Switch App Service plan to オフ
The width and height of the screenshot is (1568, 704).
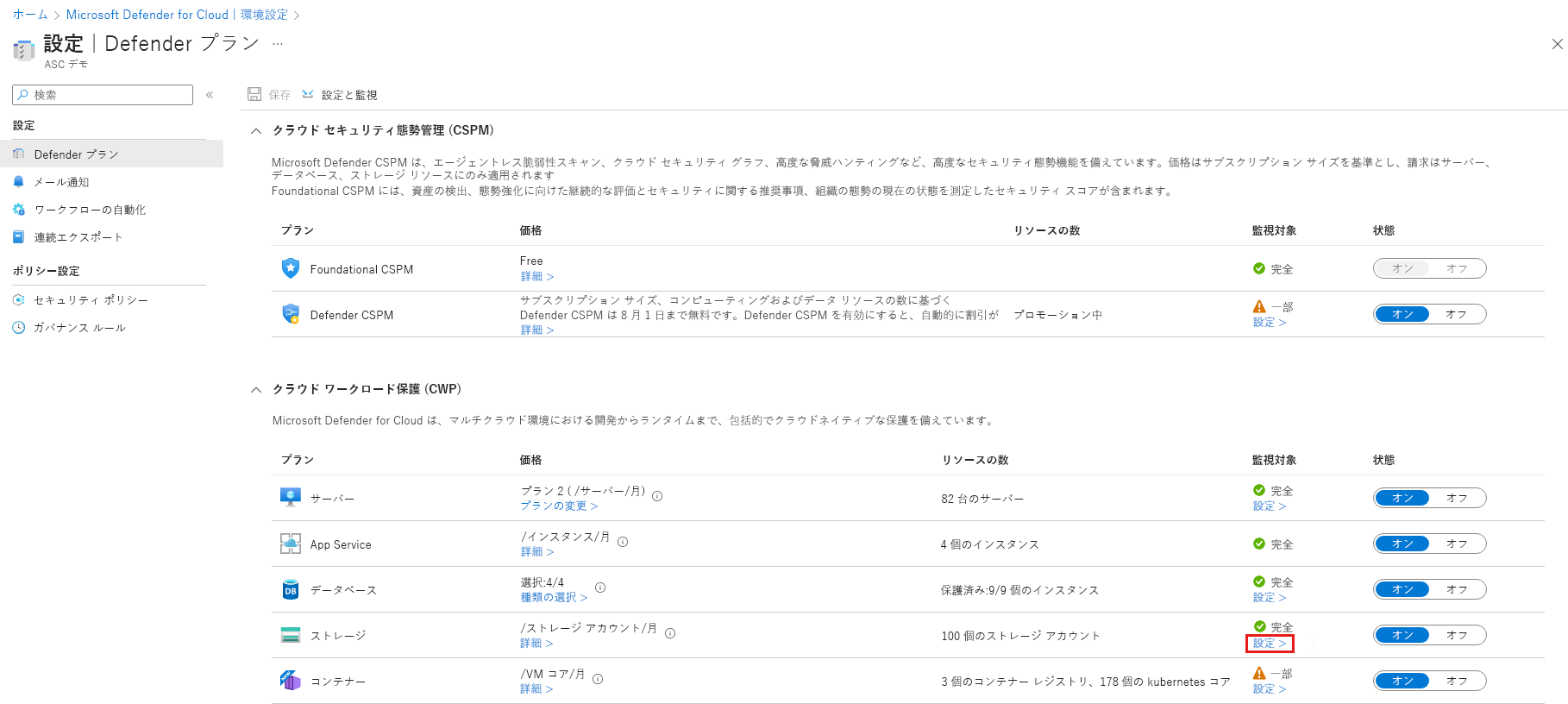(1457, 544)
